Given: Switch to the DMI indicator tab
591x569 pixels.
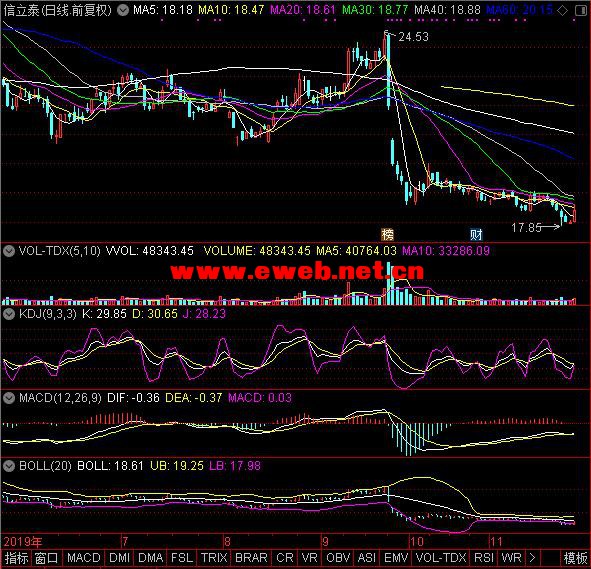Looking at the screenshot, I should (119, 558).
